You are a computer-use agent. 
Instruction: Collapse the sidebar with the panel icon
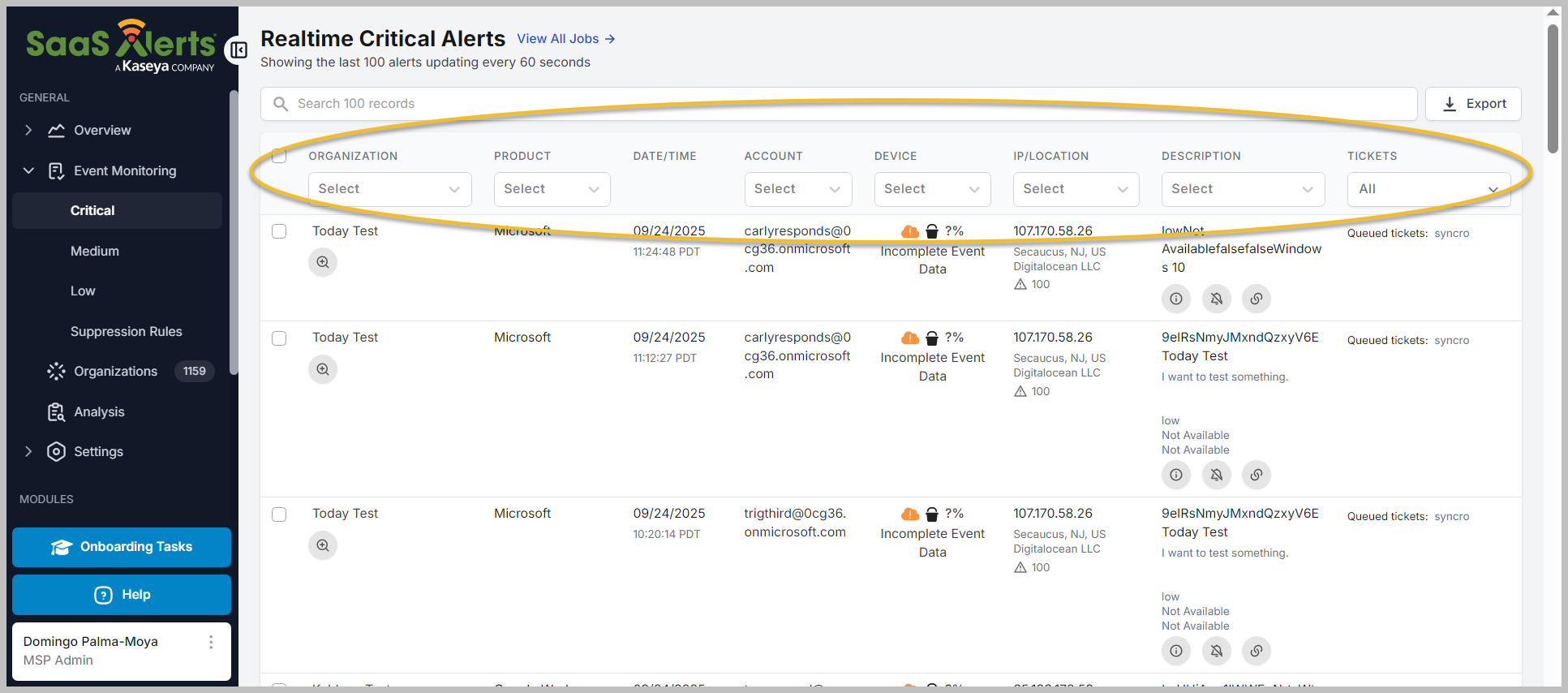[x=238, y=50]
